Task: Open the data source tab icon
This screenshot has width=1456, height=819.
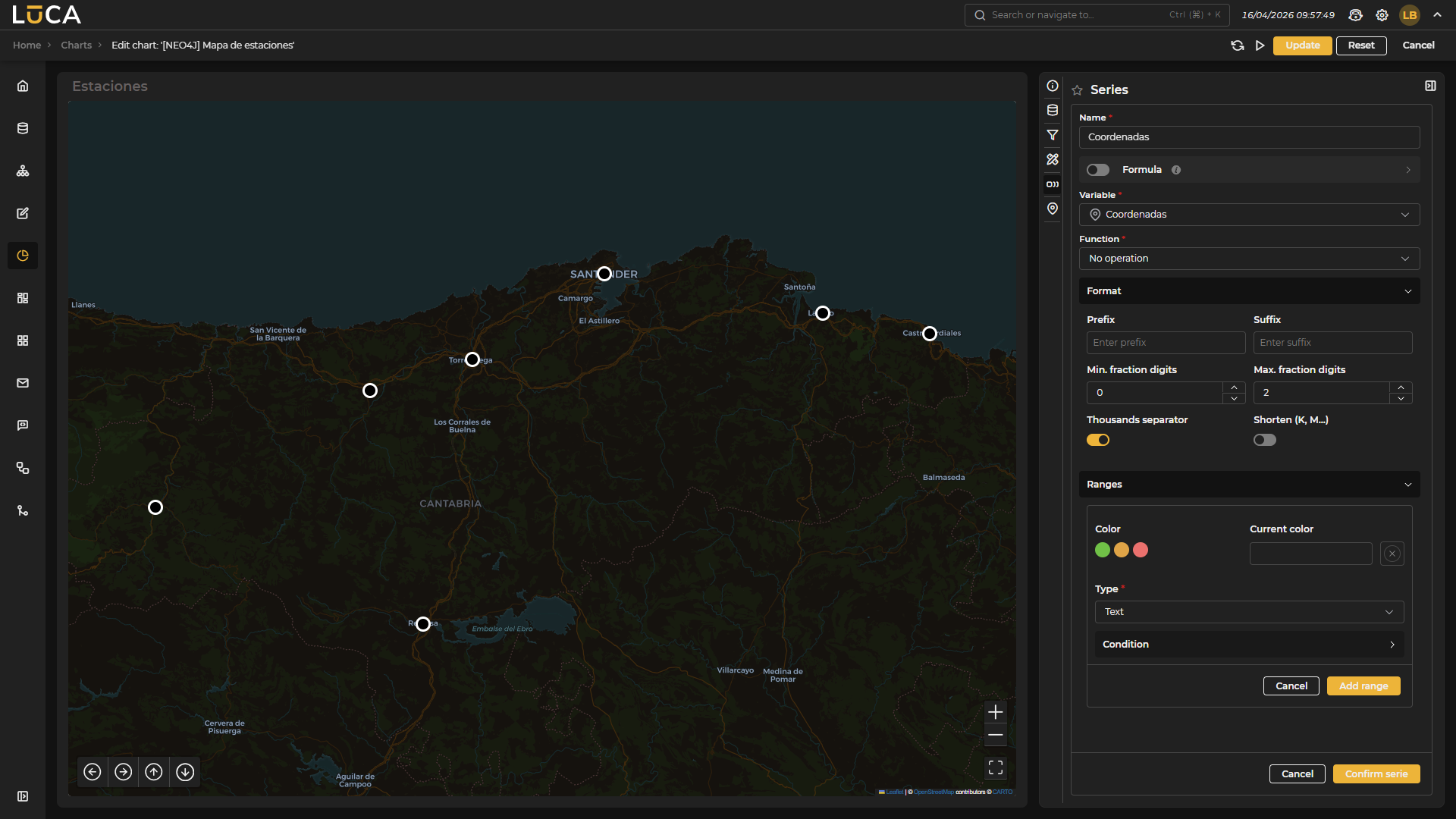Action: tap(1053, 110)
